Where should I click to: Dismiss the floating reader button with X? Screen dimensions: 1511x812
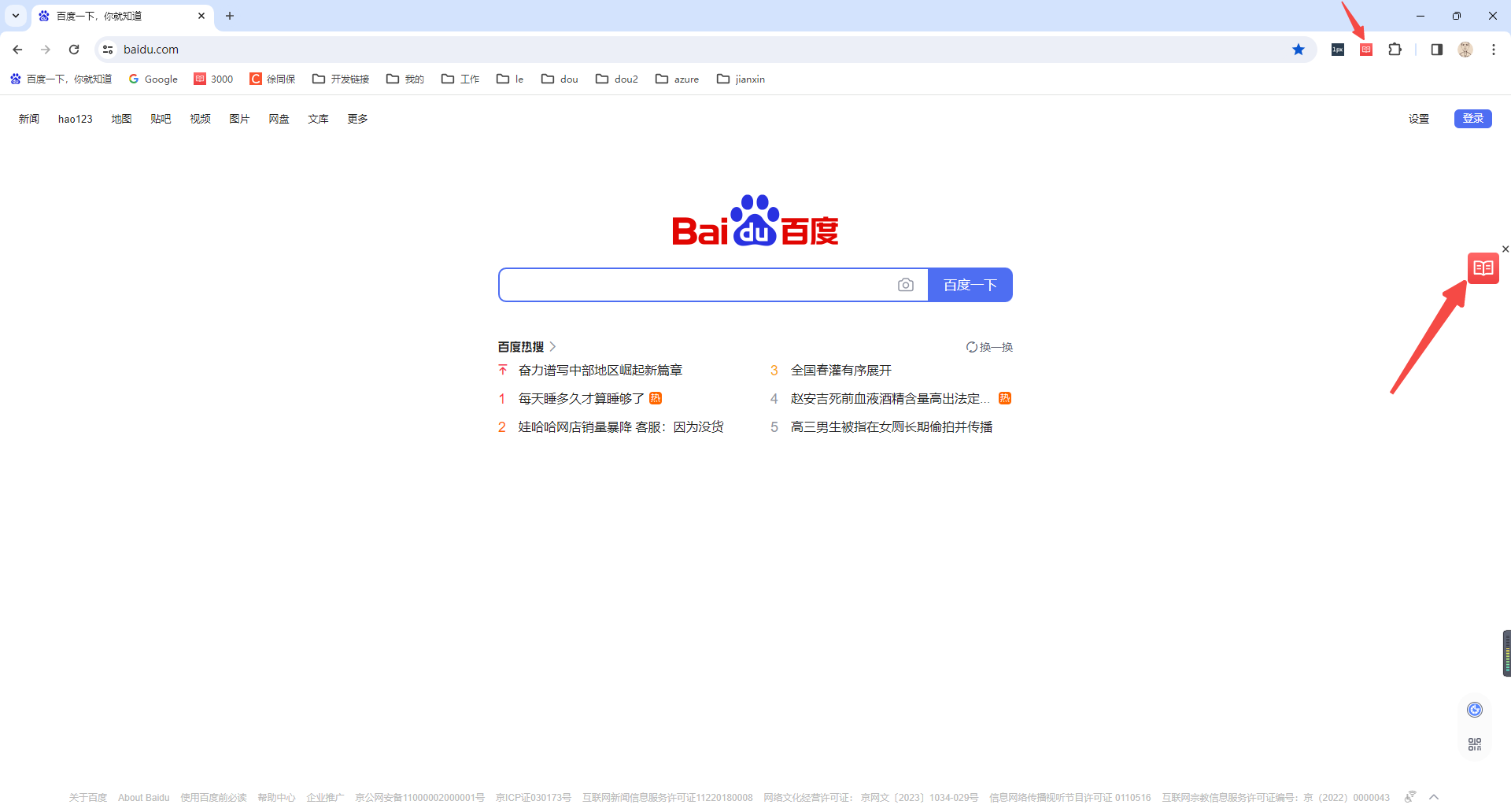1505,249
